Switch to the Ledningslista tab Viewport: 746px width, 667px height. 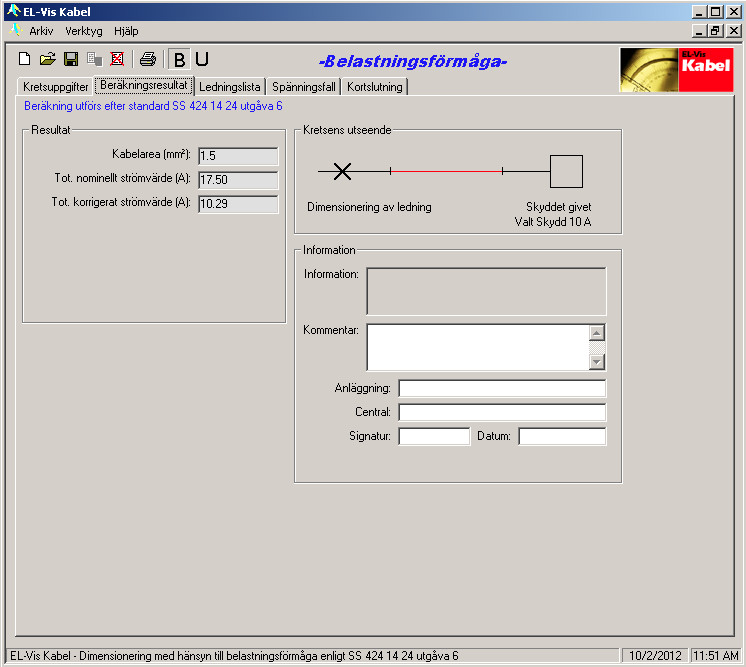tap(230, 87)
